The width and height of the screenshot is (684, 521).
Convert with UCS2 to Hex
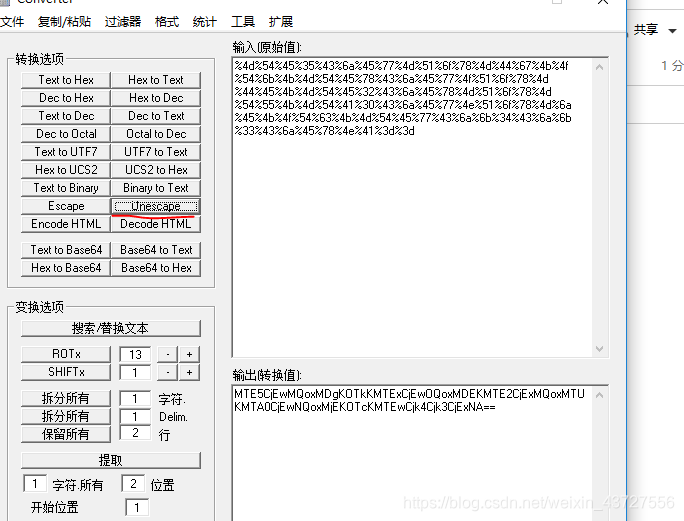point(156,170)
